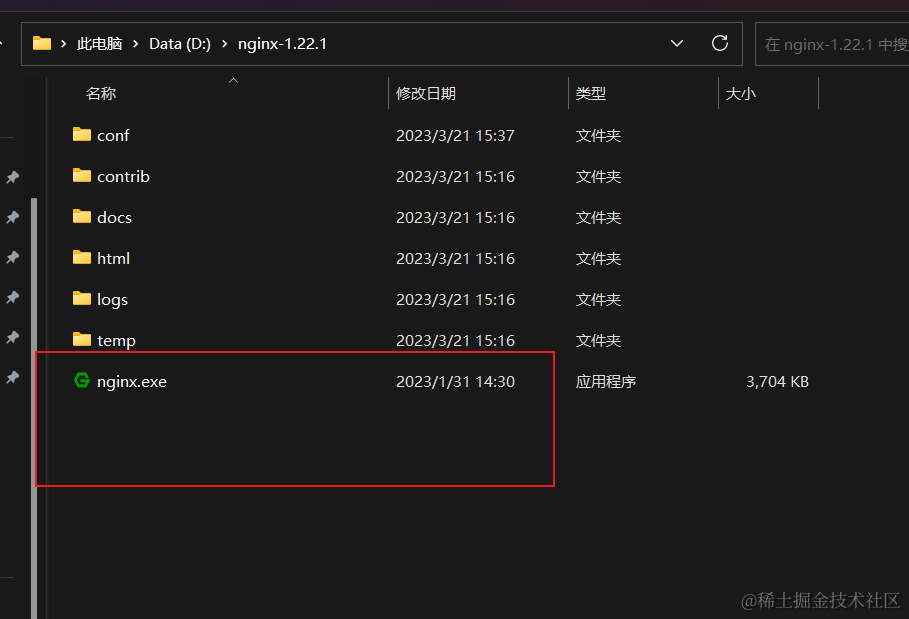Screen dimensions: 909x619
Task: Select the temp folder icon
Action: tap(82, 340)
